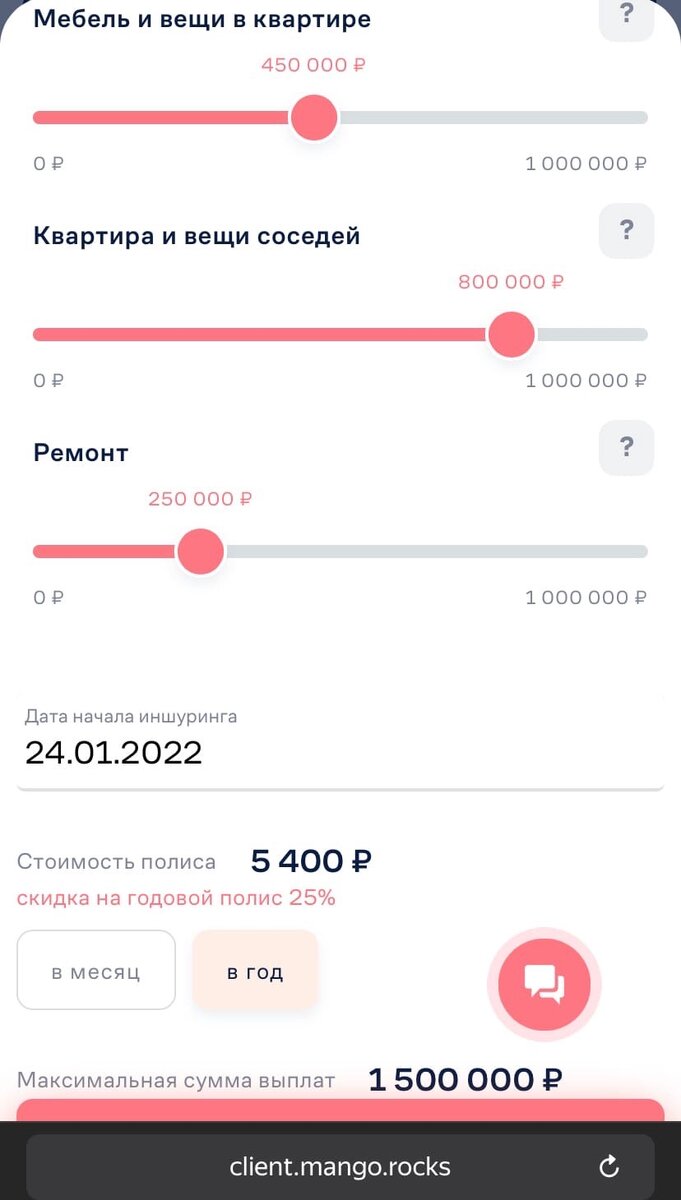This screenshot has width=681, height=1200.
Task: Select yearly pricing with в год
Action: tap(255, 969)
